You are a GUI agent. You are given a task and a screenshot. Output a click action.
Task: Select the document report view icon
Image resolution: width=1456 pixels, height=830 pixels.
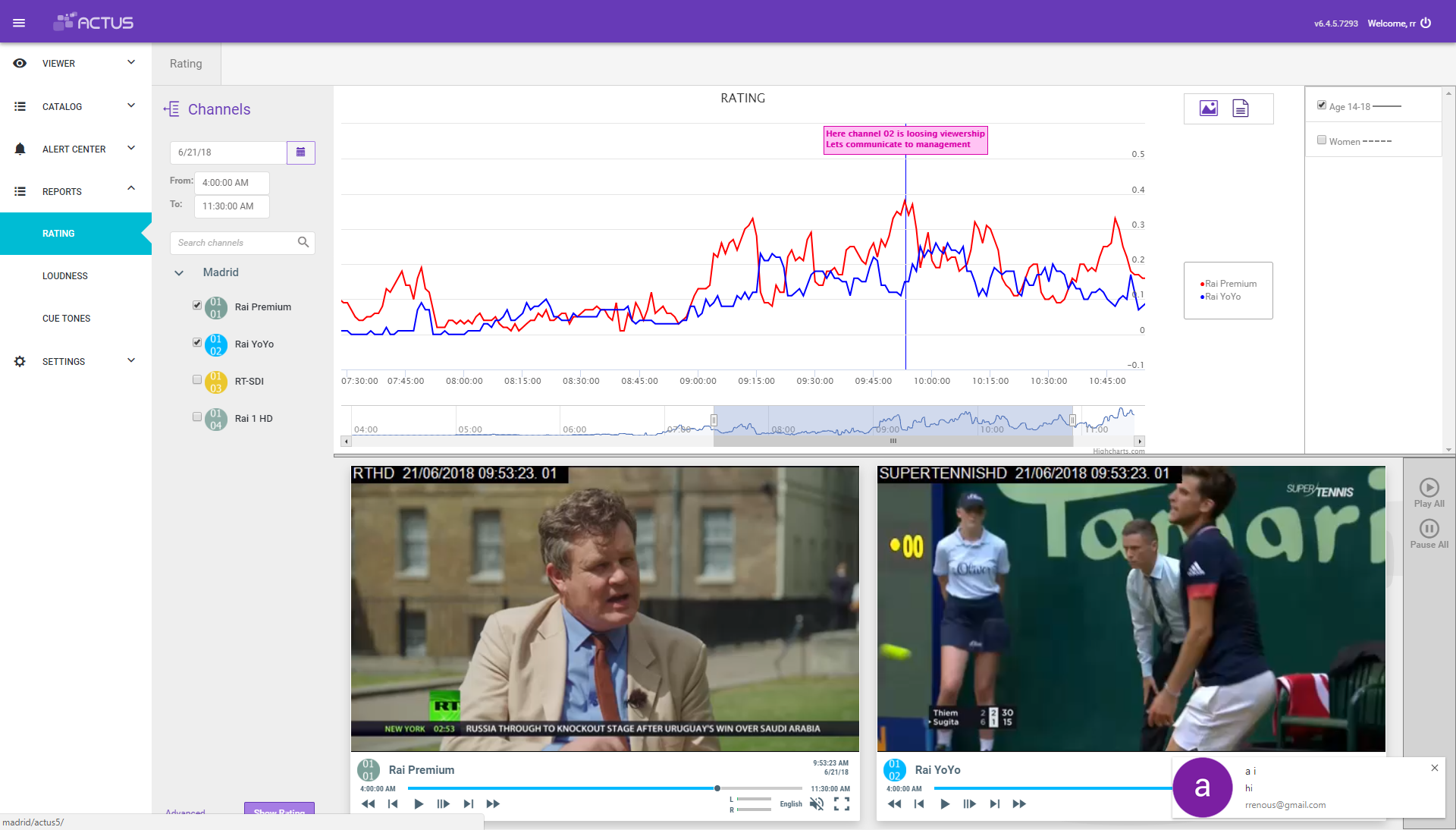click(1241, 108)
